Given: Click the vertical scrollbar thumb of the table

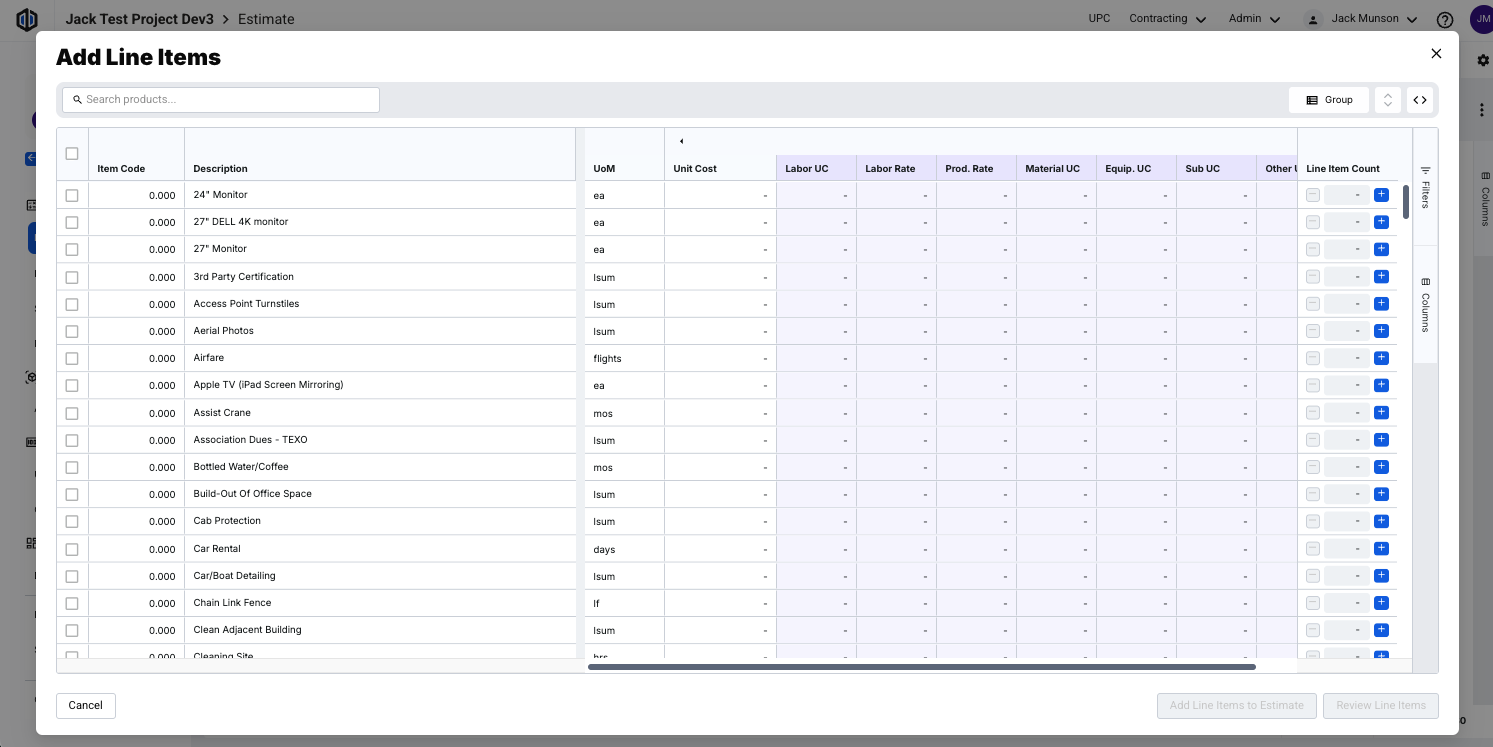Looking at the screenshot, I should [x=1405, y=202].
